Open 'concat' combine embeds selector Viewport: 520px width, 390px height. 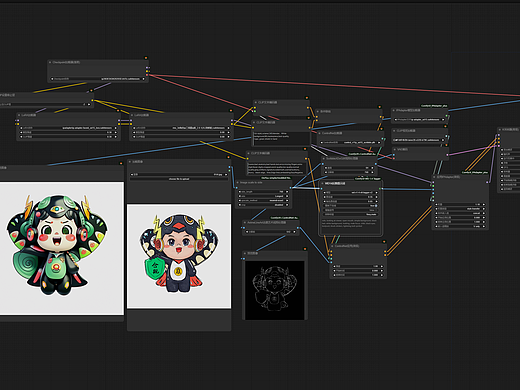pyautogui.click(x=460, y=213)
